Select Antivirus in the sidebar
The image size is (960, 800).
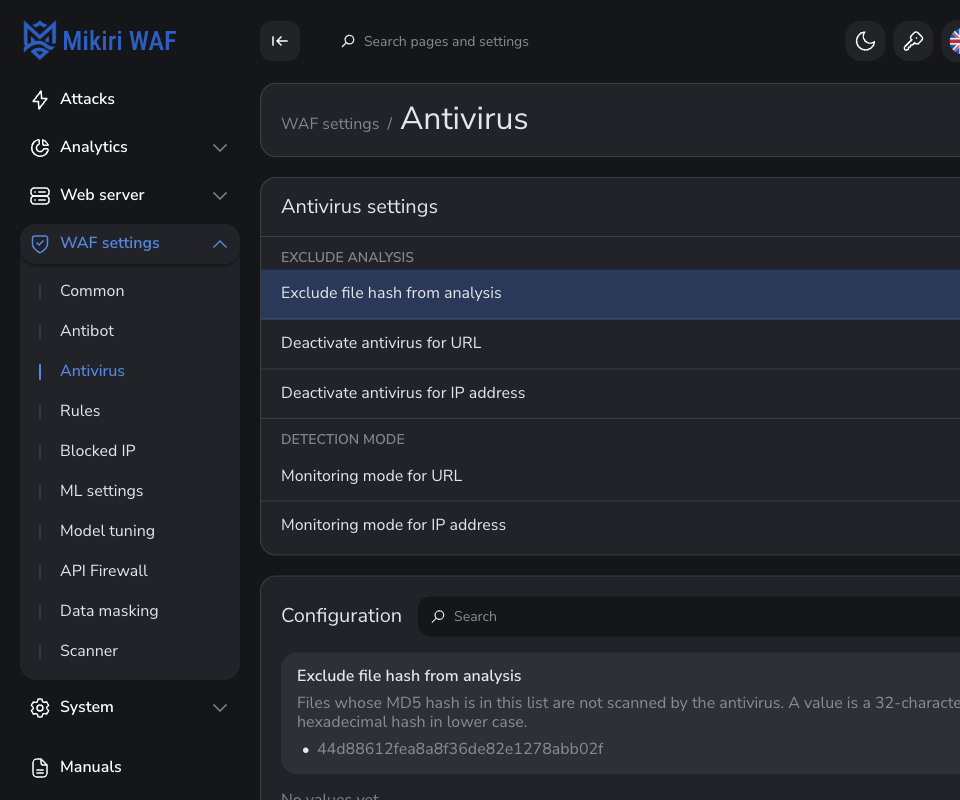click(92, 371)
